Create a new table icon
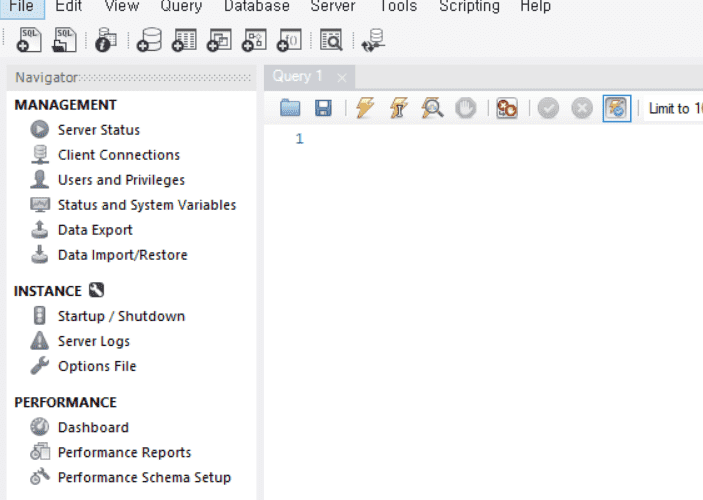The height and width of the screenshot is (500, 703). tap(184, 40)
